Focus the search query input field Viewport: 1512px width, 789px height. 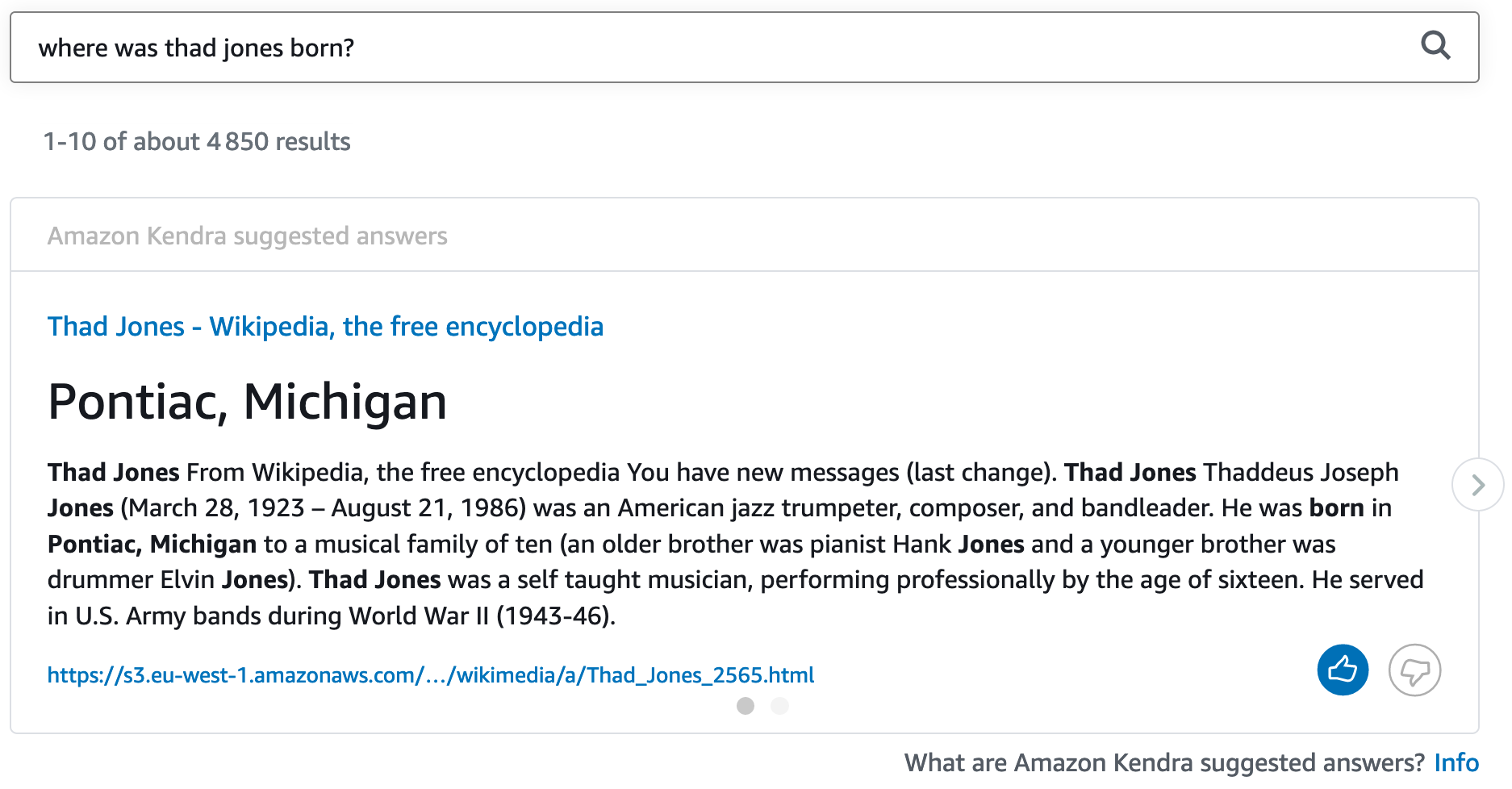pos(718,48)
